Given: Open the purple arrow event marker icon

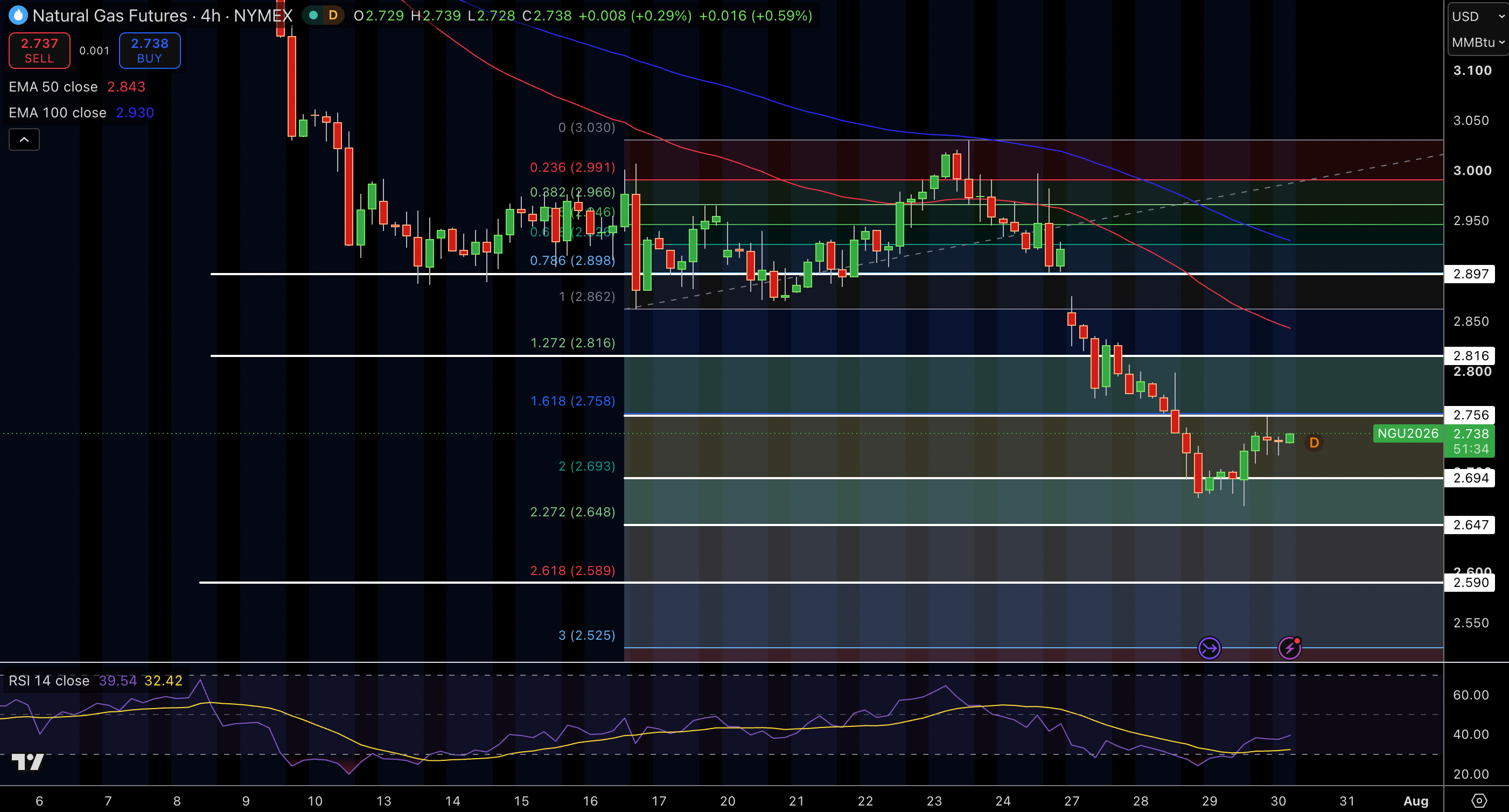Looking at the screenshot, I should pyautogui.click(x=1209, y=648).
